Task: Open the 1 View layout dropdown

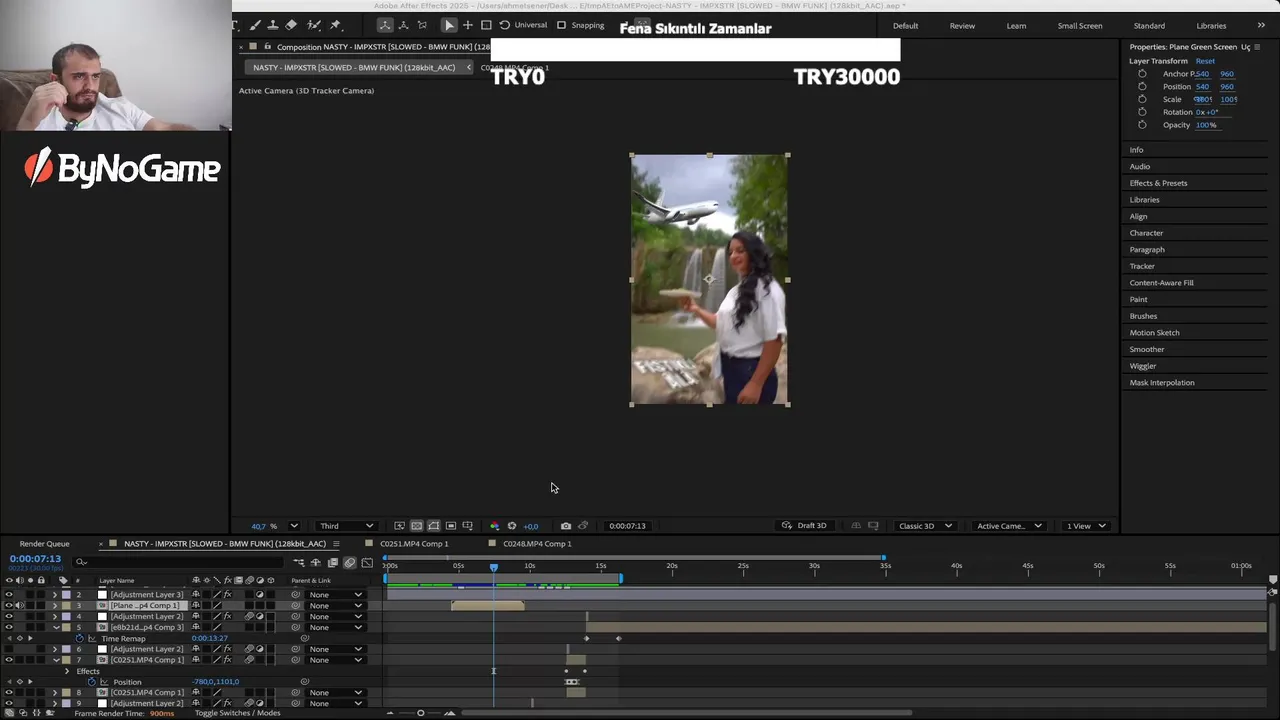Action: coord(1086,526)
